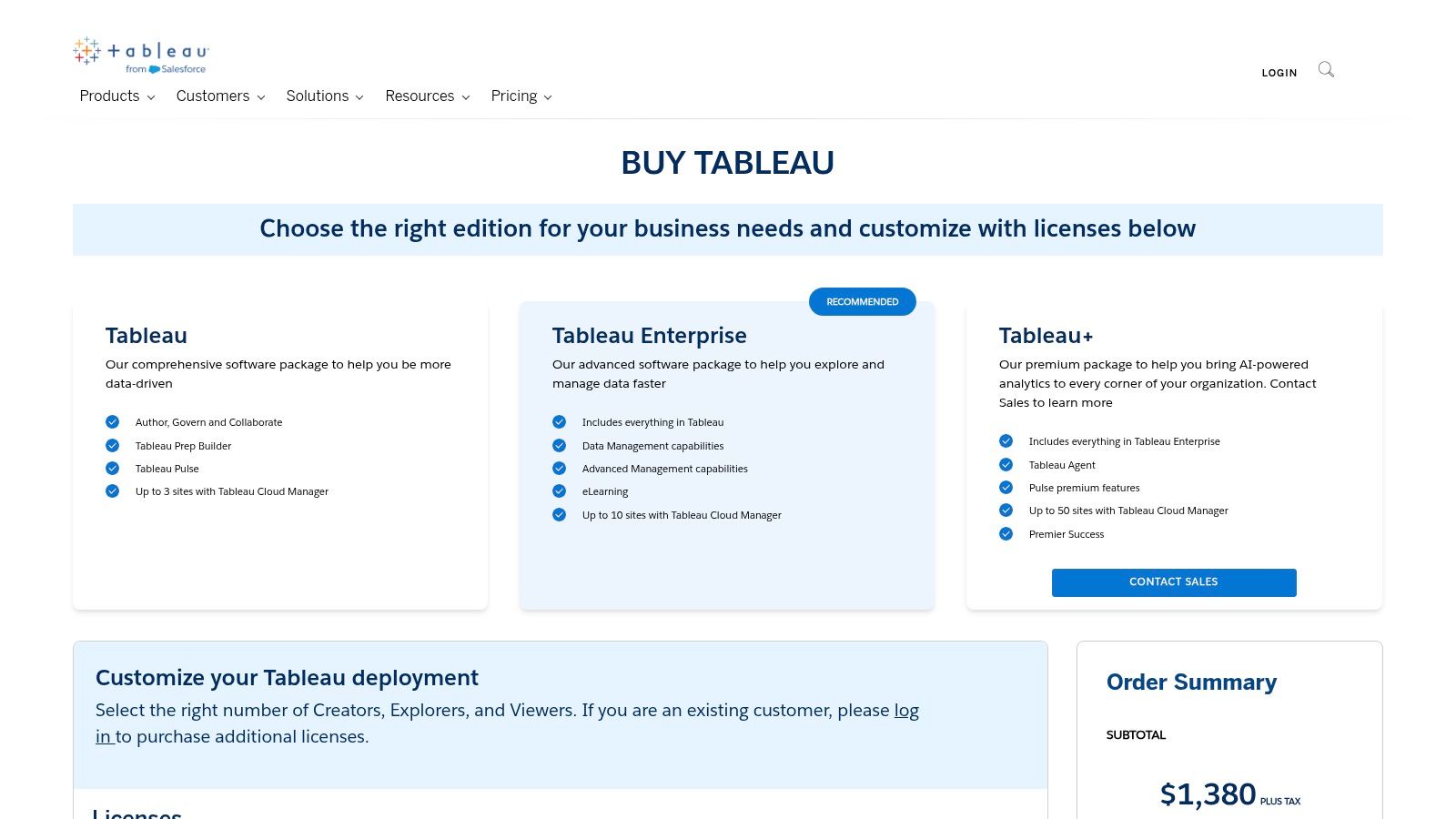The width and height of the screenshot is (1456, 819).
Task: Click checkmark beside Includes everything in Tableau Enterprise
Action: point(1006,441)
